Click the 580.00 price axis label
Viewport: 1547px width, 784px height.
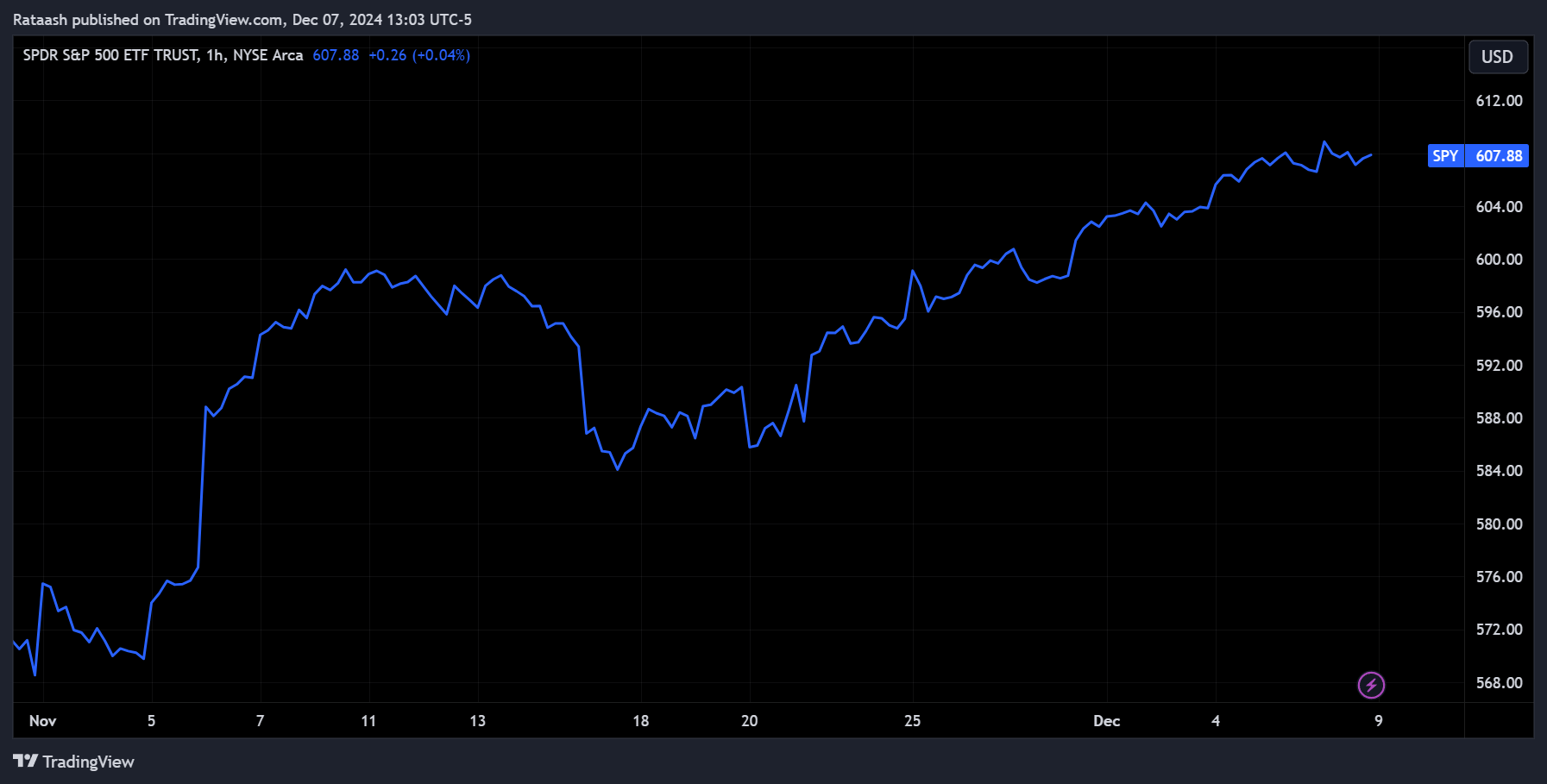pos(1499,524)
